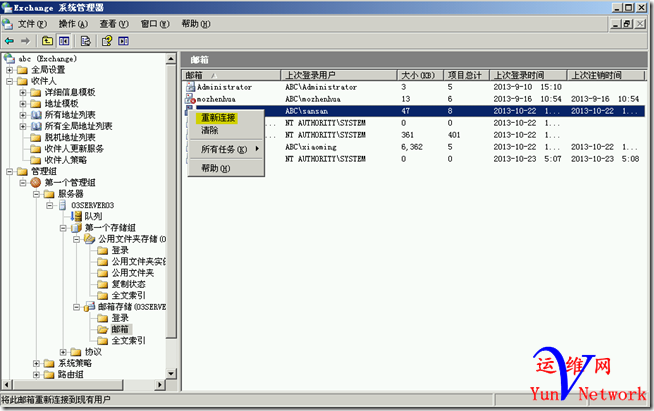Select the 收件人策略 tree item
This screenshot has width=654, height=411.
pos(66,160)
